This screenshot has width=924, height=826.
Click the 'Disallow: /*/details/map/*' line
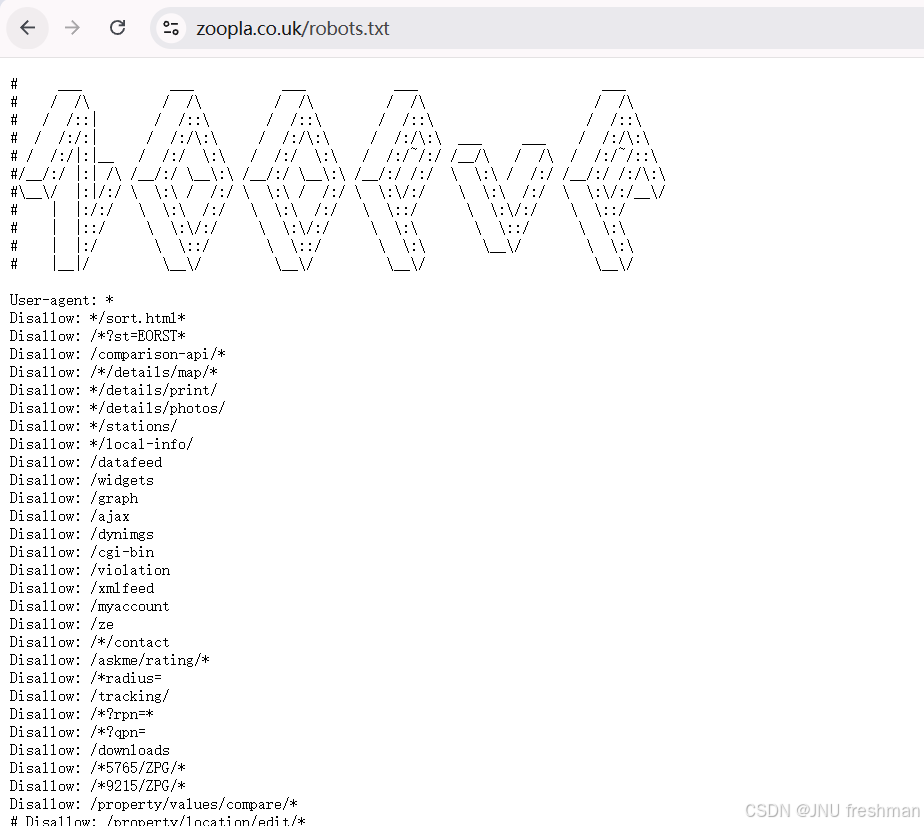(114, 372)
